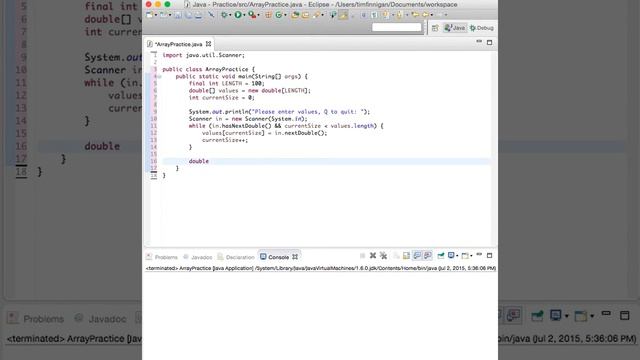Click the Open Task toolbar icon
Image resolution: width=640 pixels, height=360 pixels.
(305, 15)
